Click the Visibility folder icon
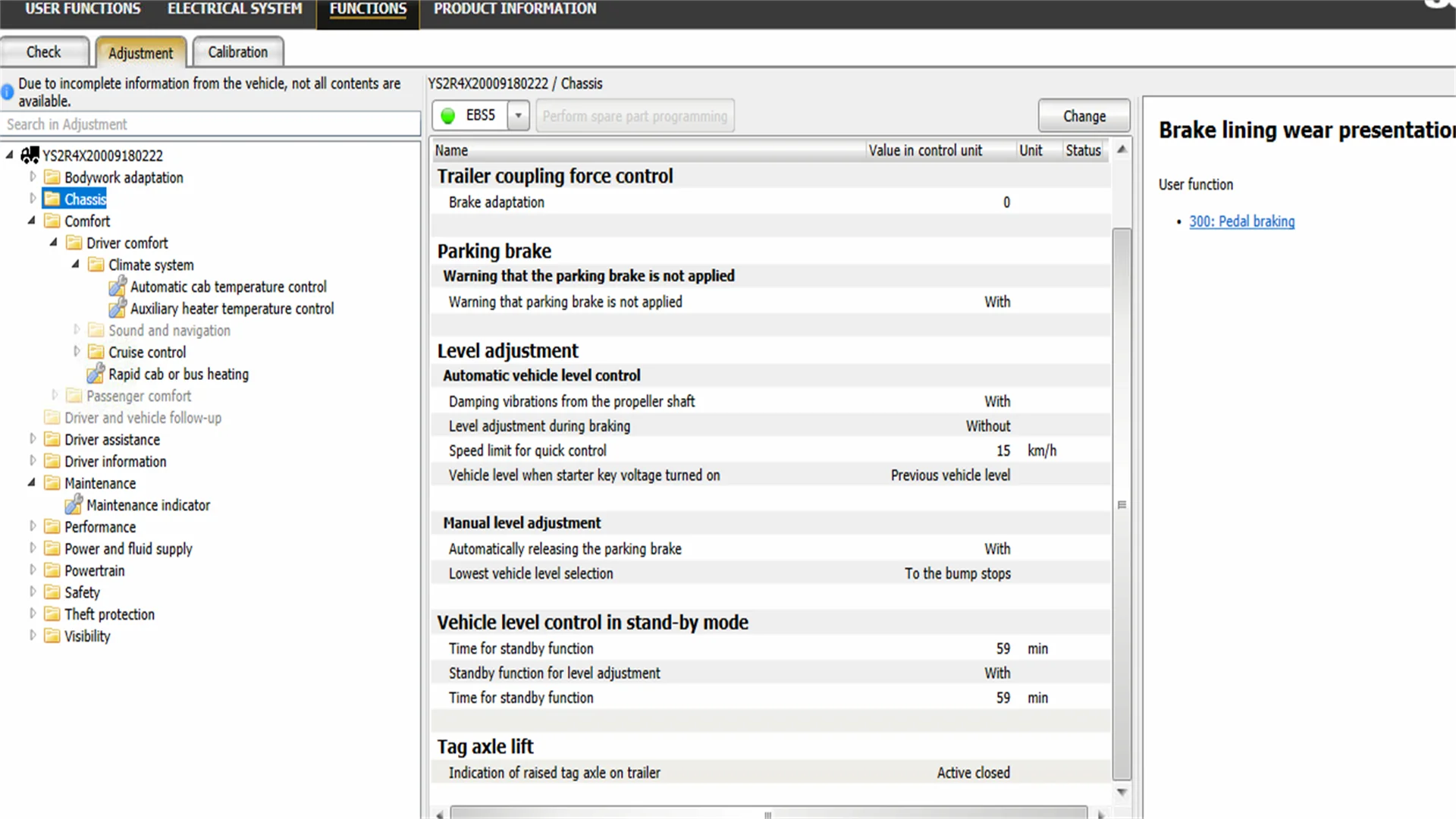This screenshot has height=819, width=1456. tap(52, 636)
